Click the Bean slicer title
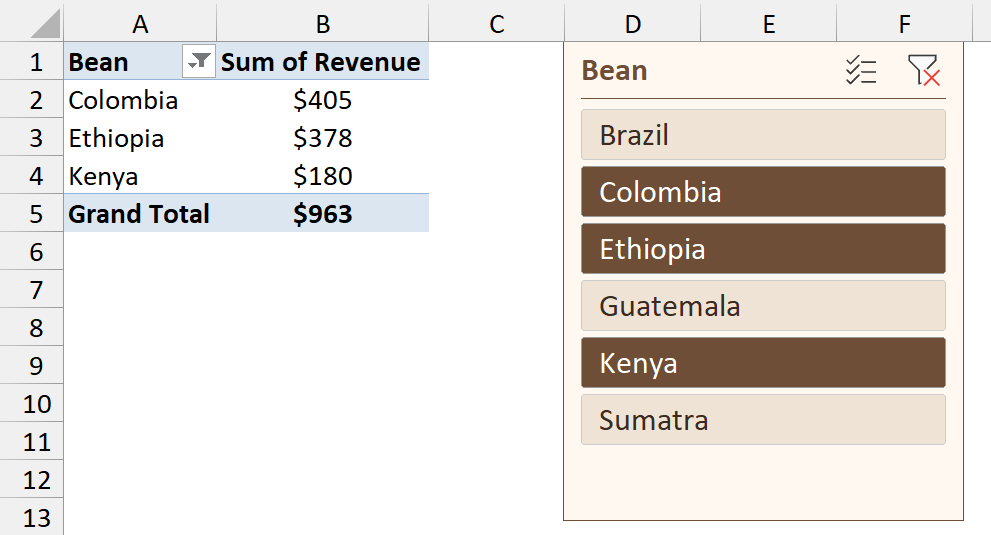This screenshot has height=535, width=991. tap(614, 70)
